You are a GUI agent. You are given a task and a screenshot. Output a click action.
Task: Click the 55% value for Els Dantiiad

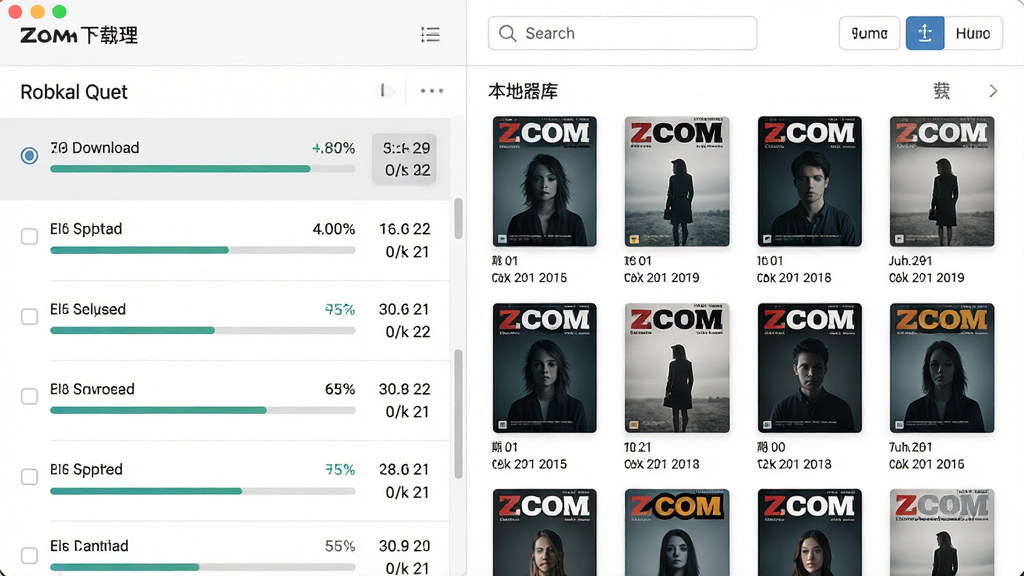click(x=340, y=546)
